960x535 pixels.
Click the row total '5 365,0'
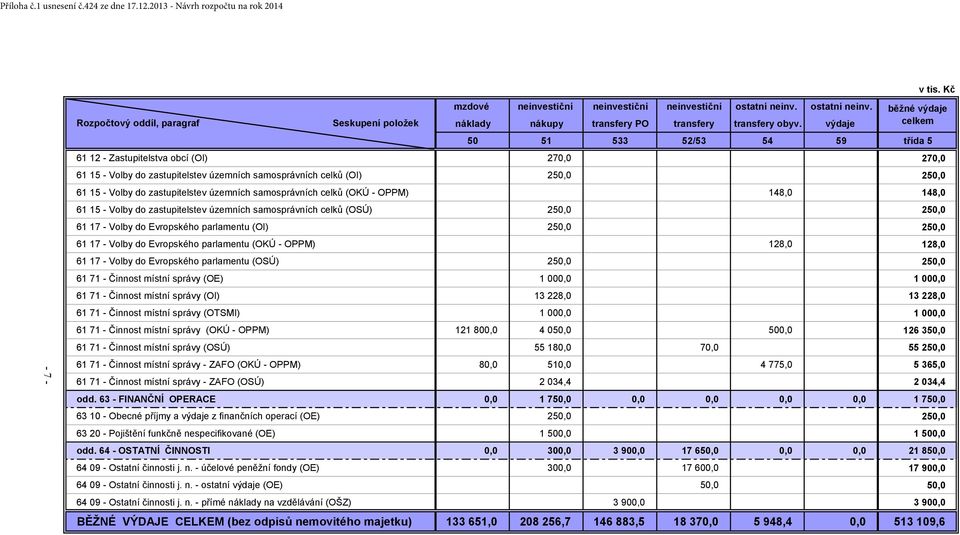point(929,364)
